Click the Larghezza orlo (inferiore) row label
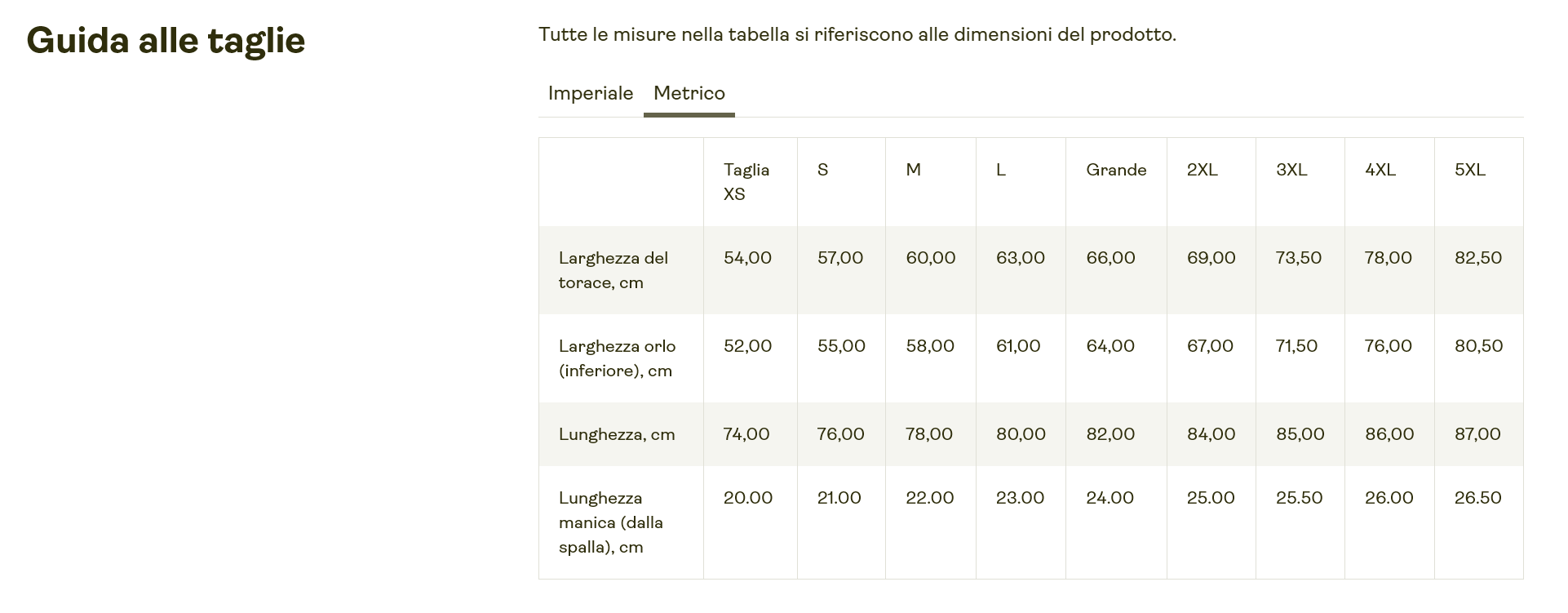Viewport: 1568px width, 613px height. pyautogui.click(x=617, y=358)
